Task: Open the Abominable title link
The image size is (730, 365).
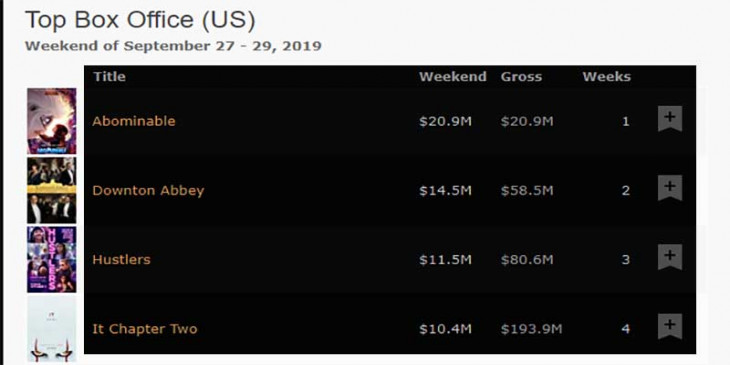Action: click(134, 121)
